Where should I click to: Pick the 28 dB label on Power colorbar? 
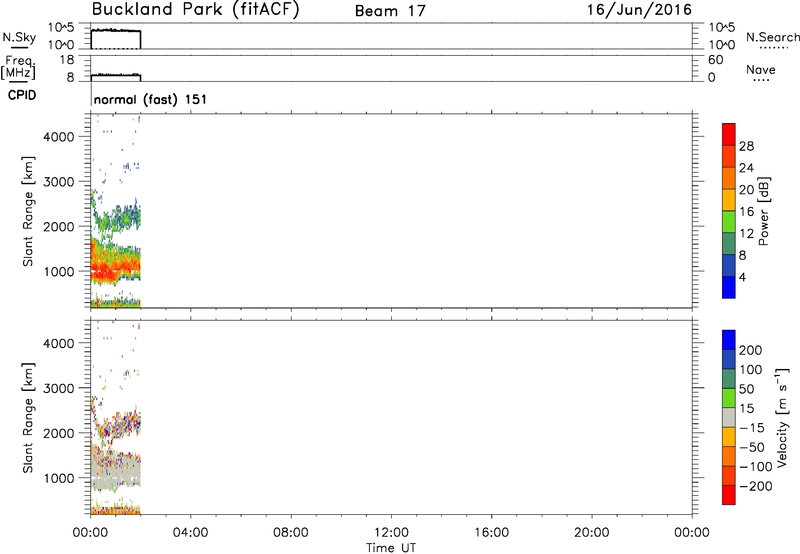pos(746,146)
